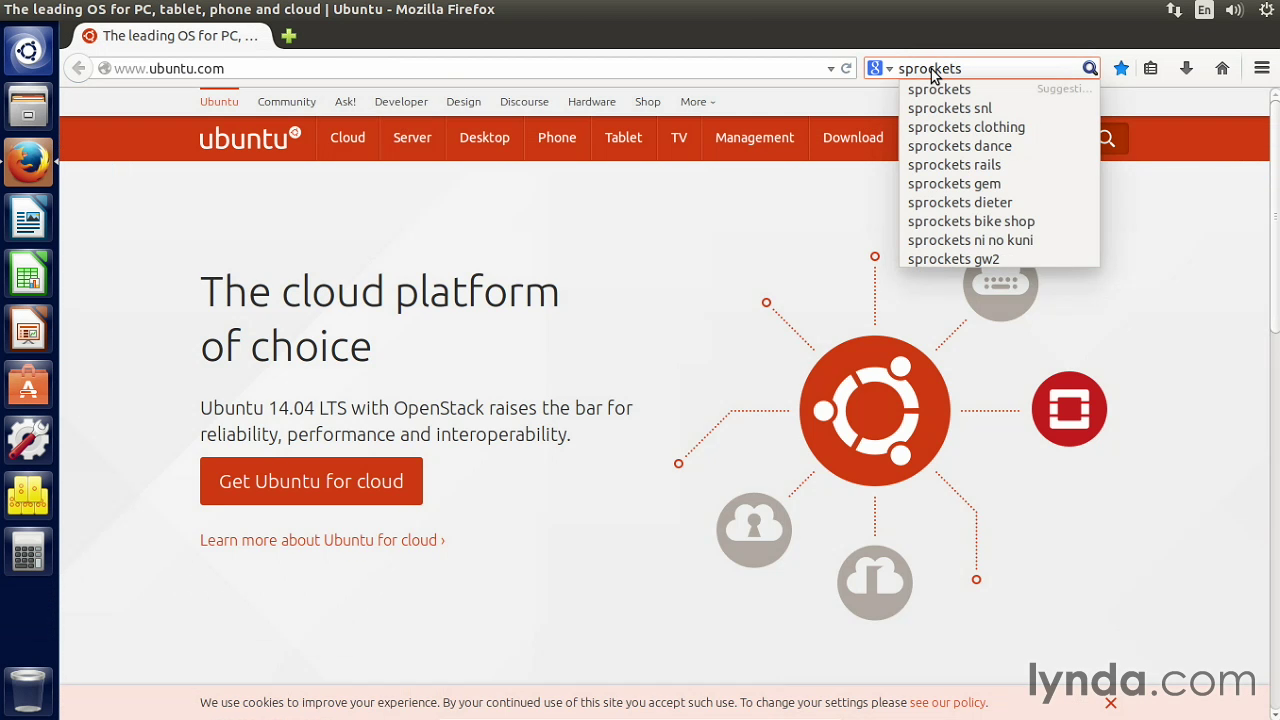Image resolution: width=1280 pixels, height=720 pixels.
Task: Open the Design link in the top bar
Action: tap(463, 102)
